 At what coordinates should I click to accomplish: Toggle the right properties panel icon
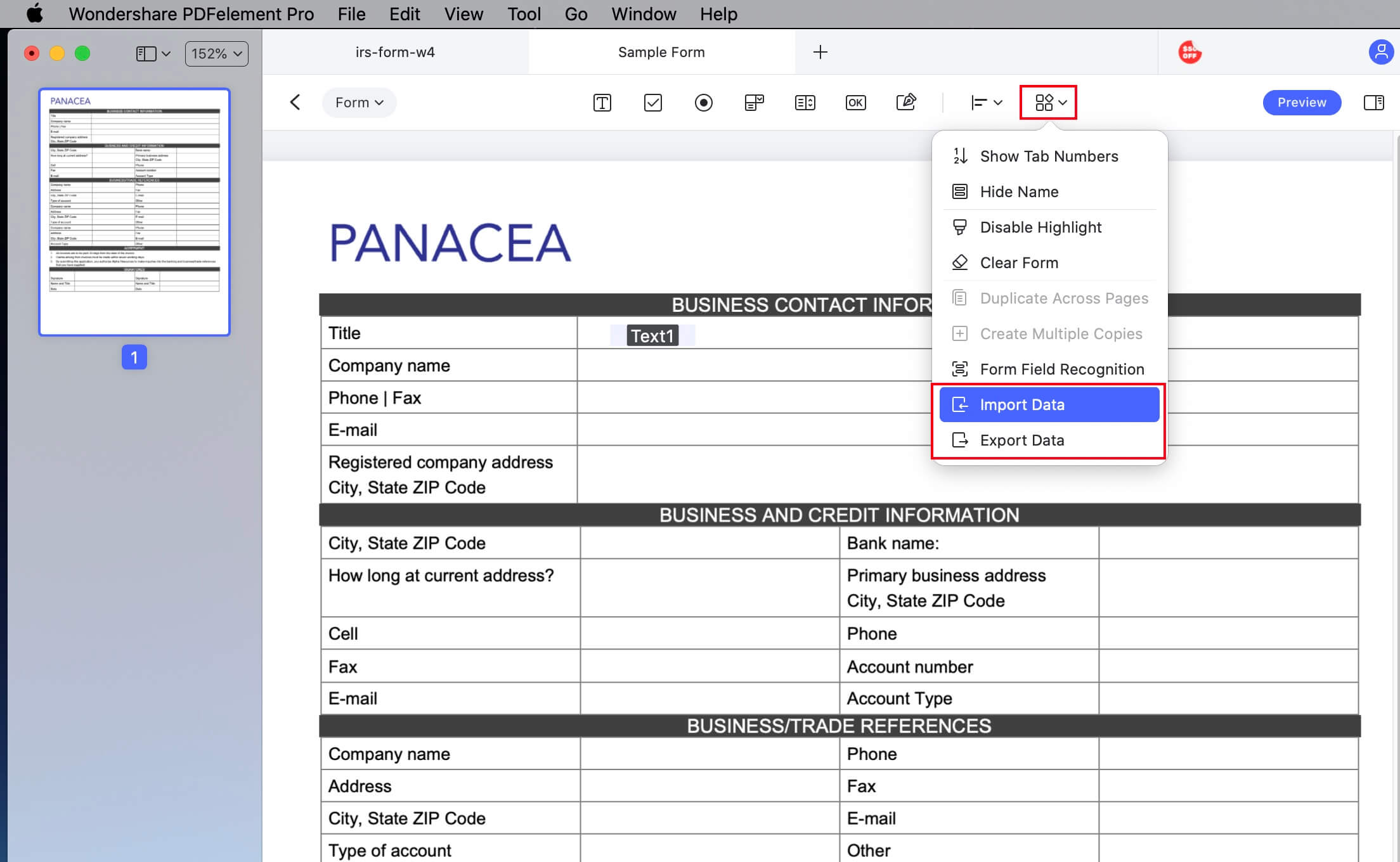click(x=1373, y=103)
